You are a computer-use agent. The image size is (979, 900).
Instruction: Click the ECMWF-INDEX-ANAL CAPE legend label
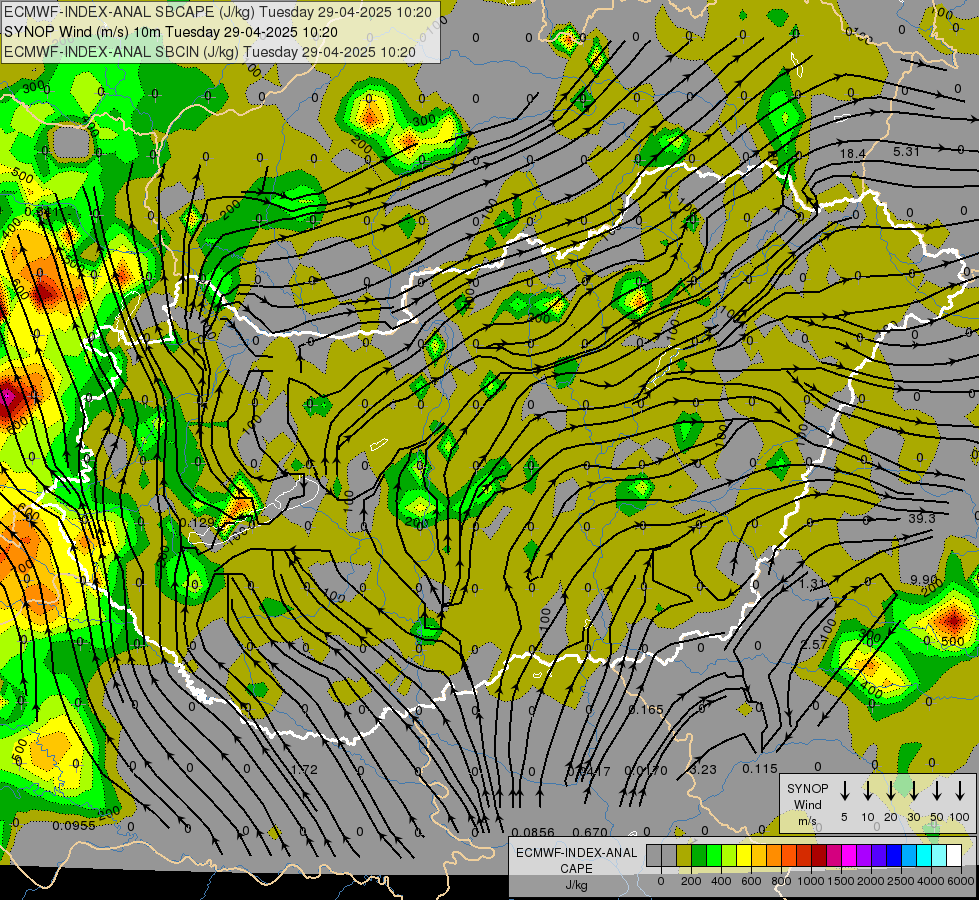576,860
